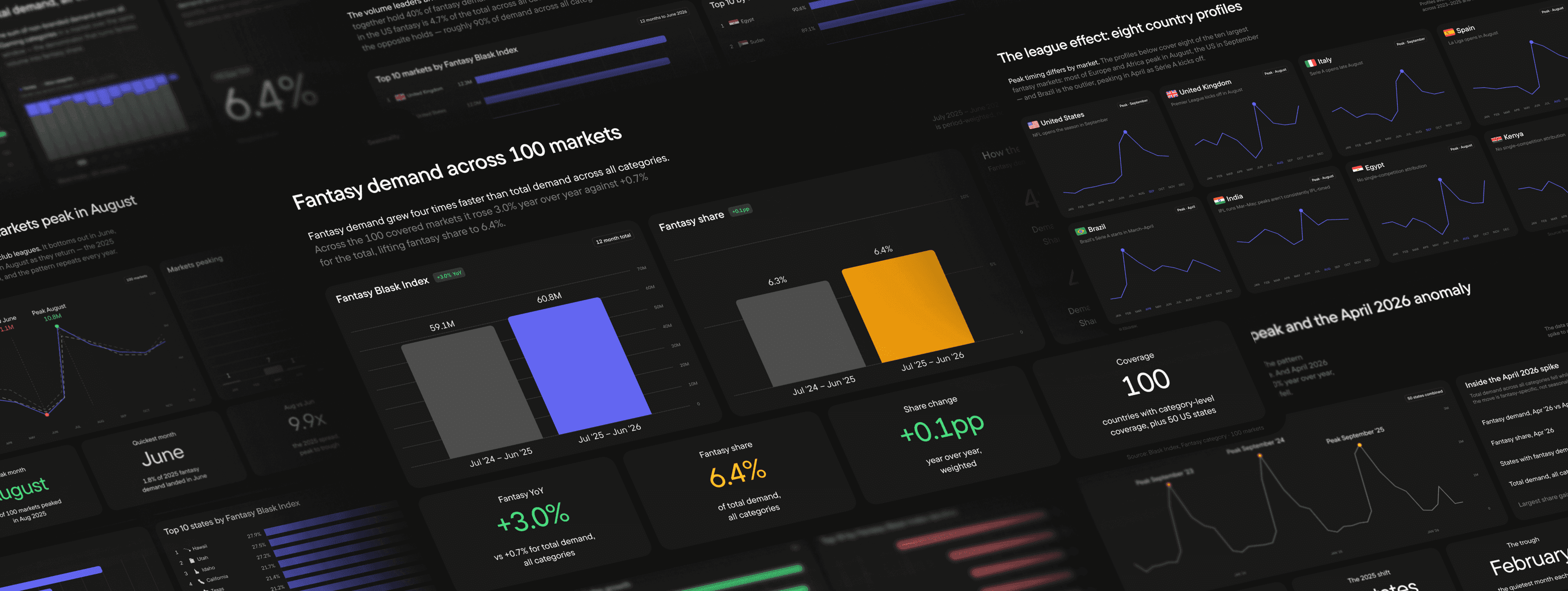
Task: Click the Spain flag icon
Action: 1449,32
